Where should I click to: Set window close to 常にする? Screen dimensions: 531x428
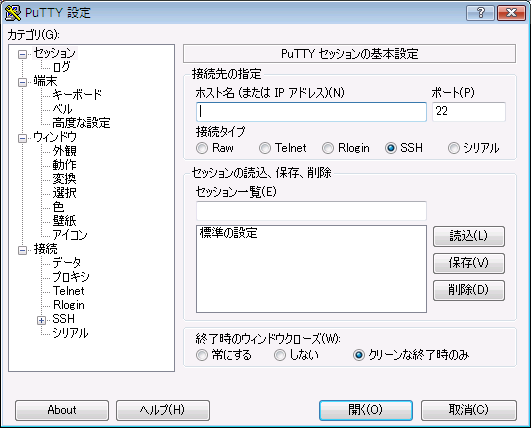[x=202, y=355]
